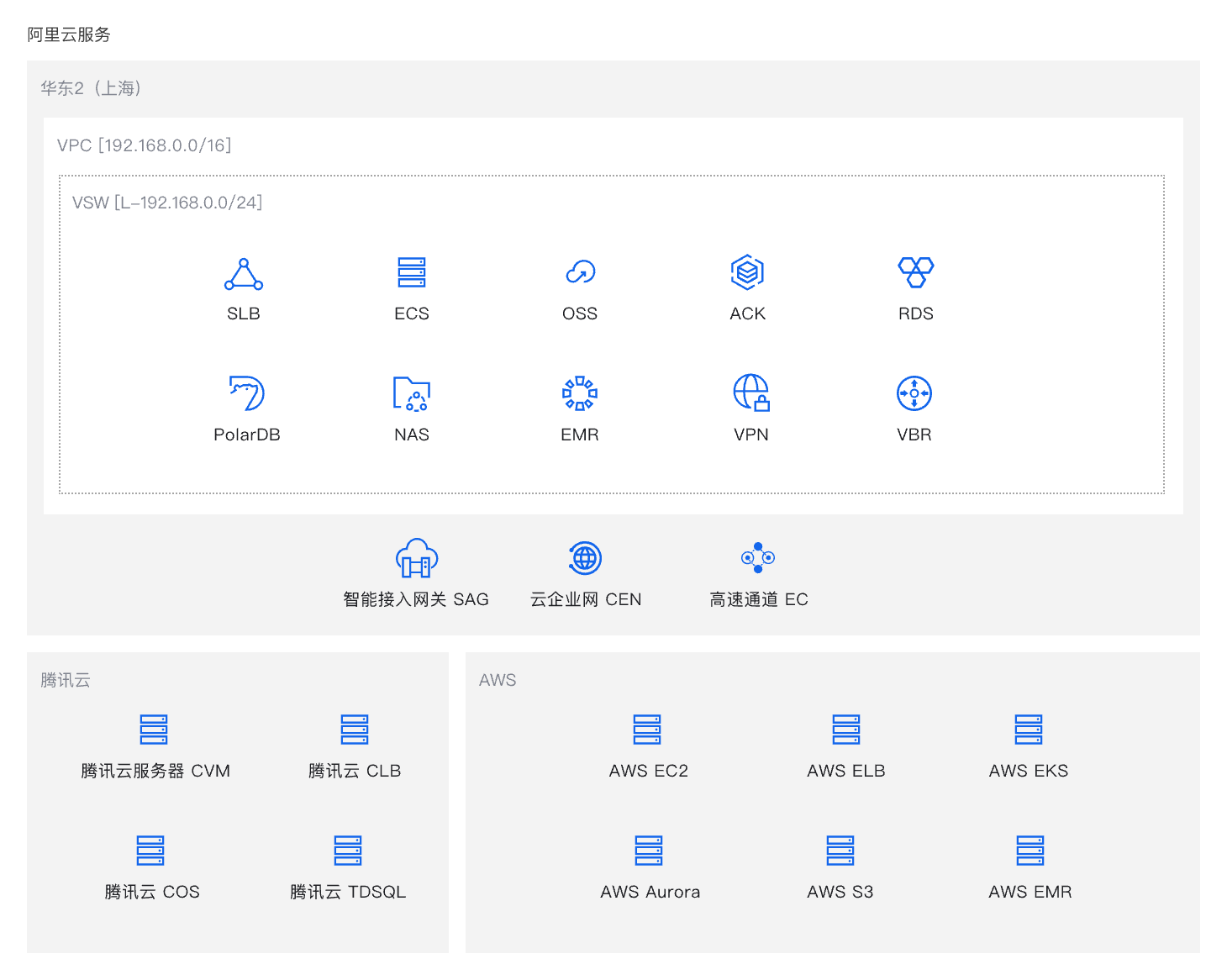Select the AWS EKS text label

(1029, 771)
